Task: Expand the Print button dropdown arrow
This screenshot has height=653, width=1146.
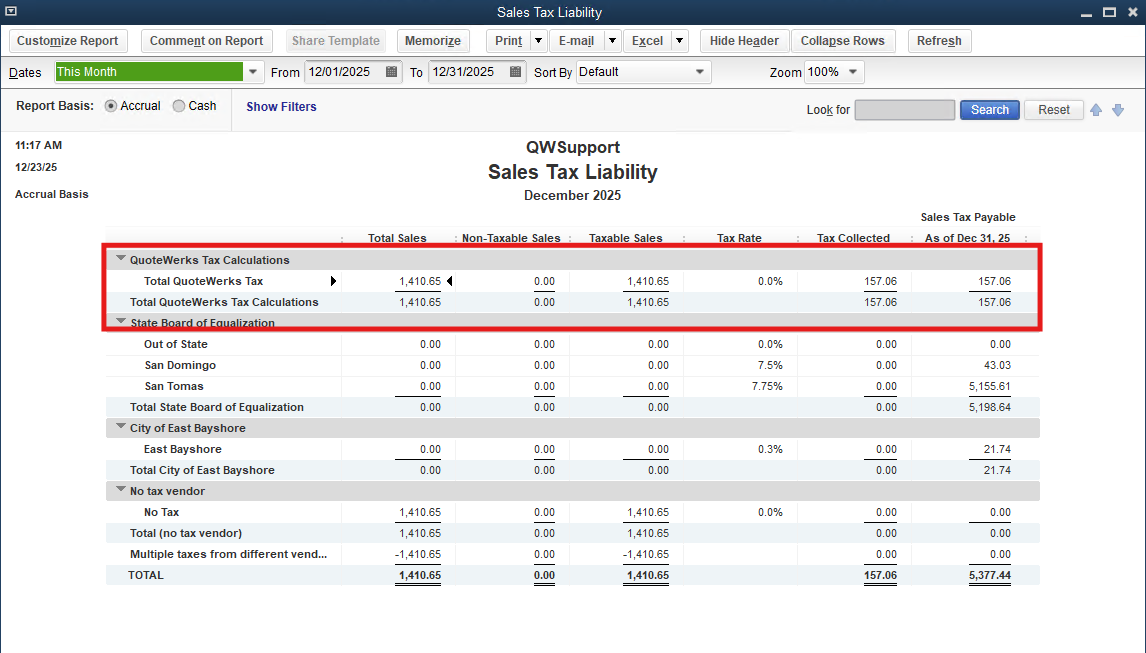Action: (538, 41)
